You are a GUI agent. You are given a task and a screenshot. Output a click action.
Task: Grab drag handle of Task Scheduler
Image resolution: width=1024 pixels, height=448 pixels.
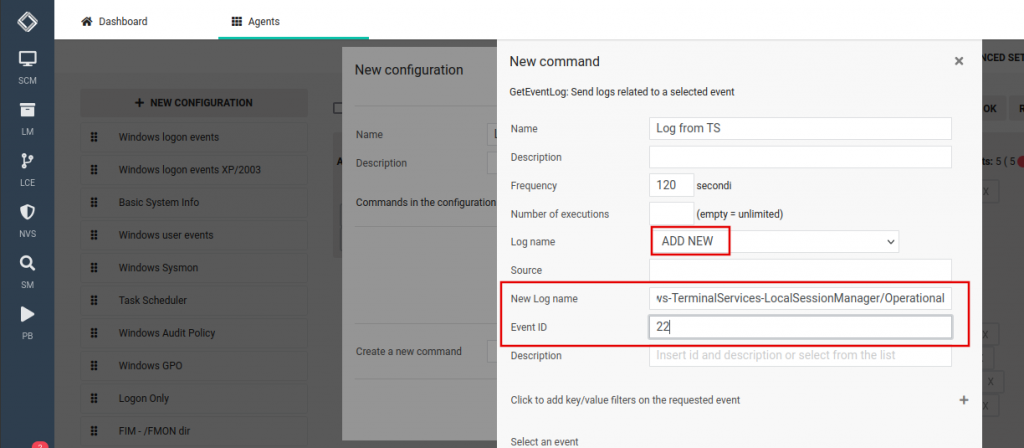pos(94,300)
